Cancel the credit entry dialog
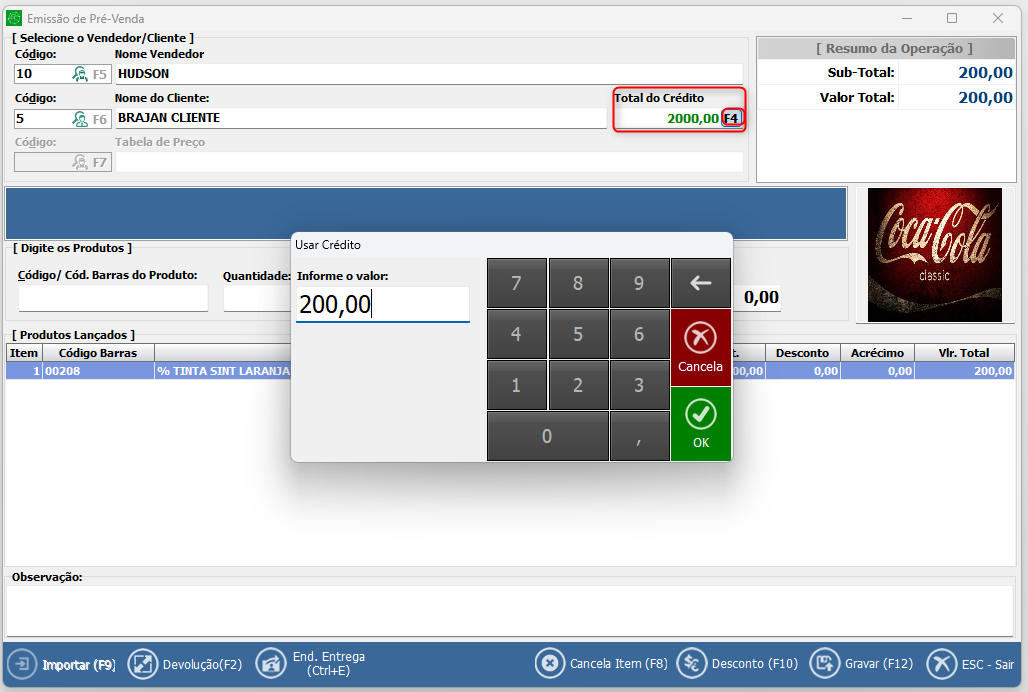The width and height of the screenshot is (1028, 692). 701,347
